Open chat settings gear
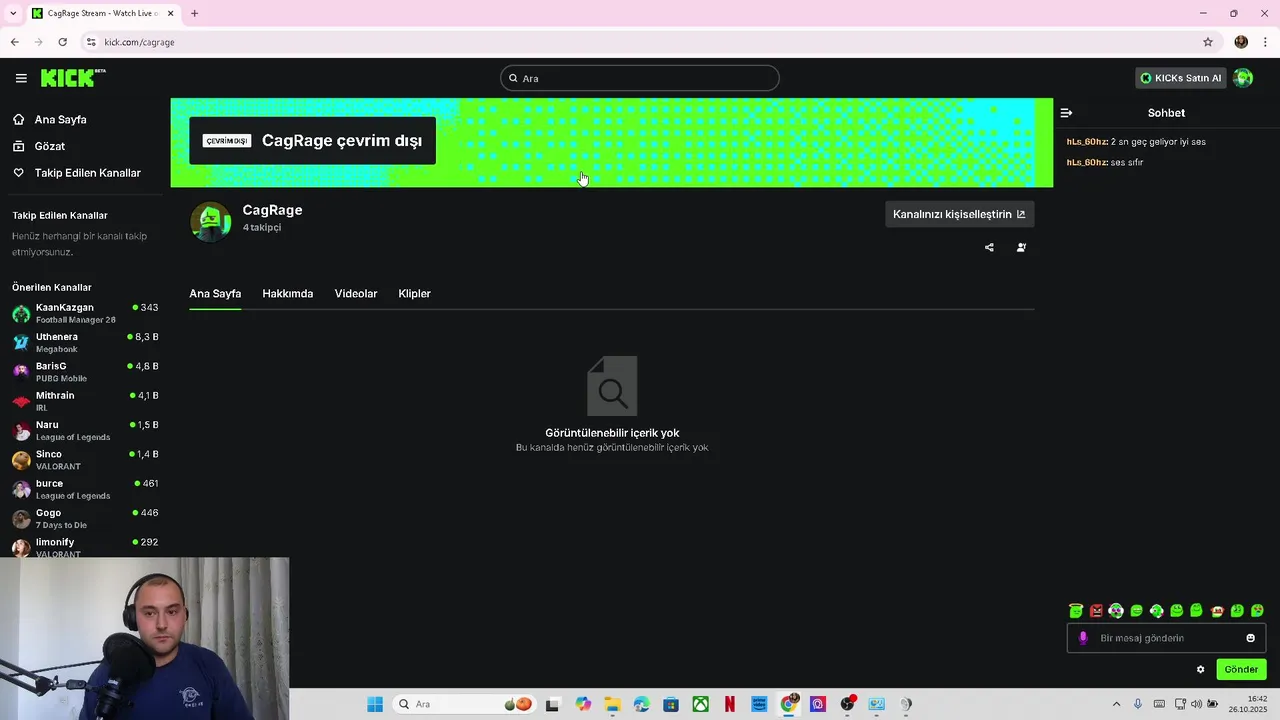1280x720 pixels. (x=1201, y=670)
